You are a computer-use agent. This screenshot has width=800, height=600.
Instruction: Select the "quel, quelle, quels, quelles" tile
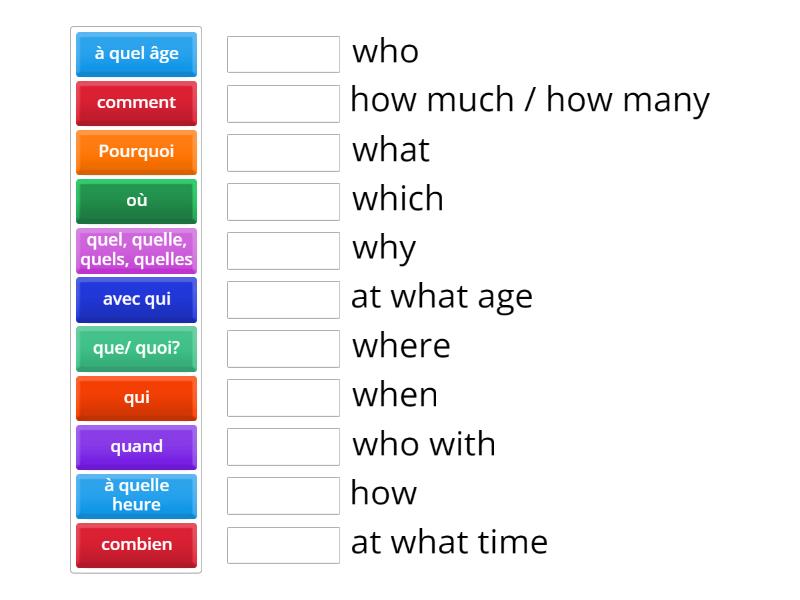point(136,251)
